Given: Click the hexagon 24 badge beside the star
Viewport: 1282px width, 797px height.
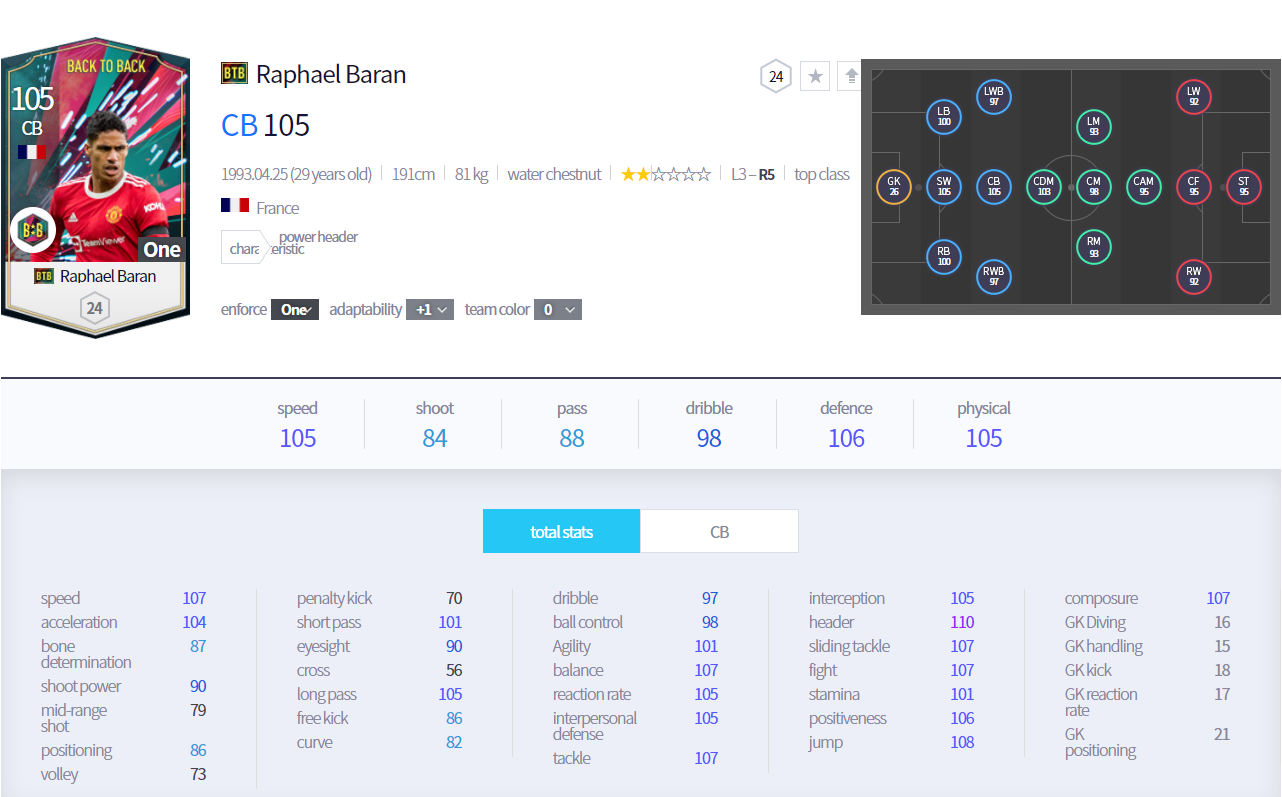Looking at the screenshot, I should click(x=776, y=76).
